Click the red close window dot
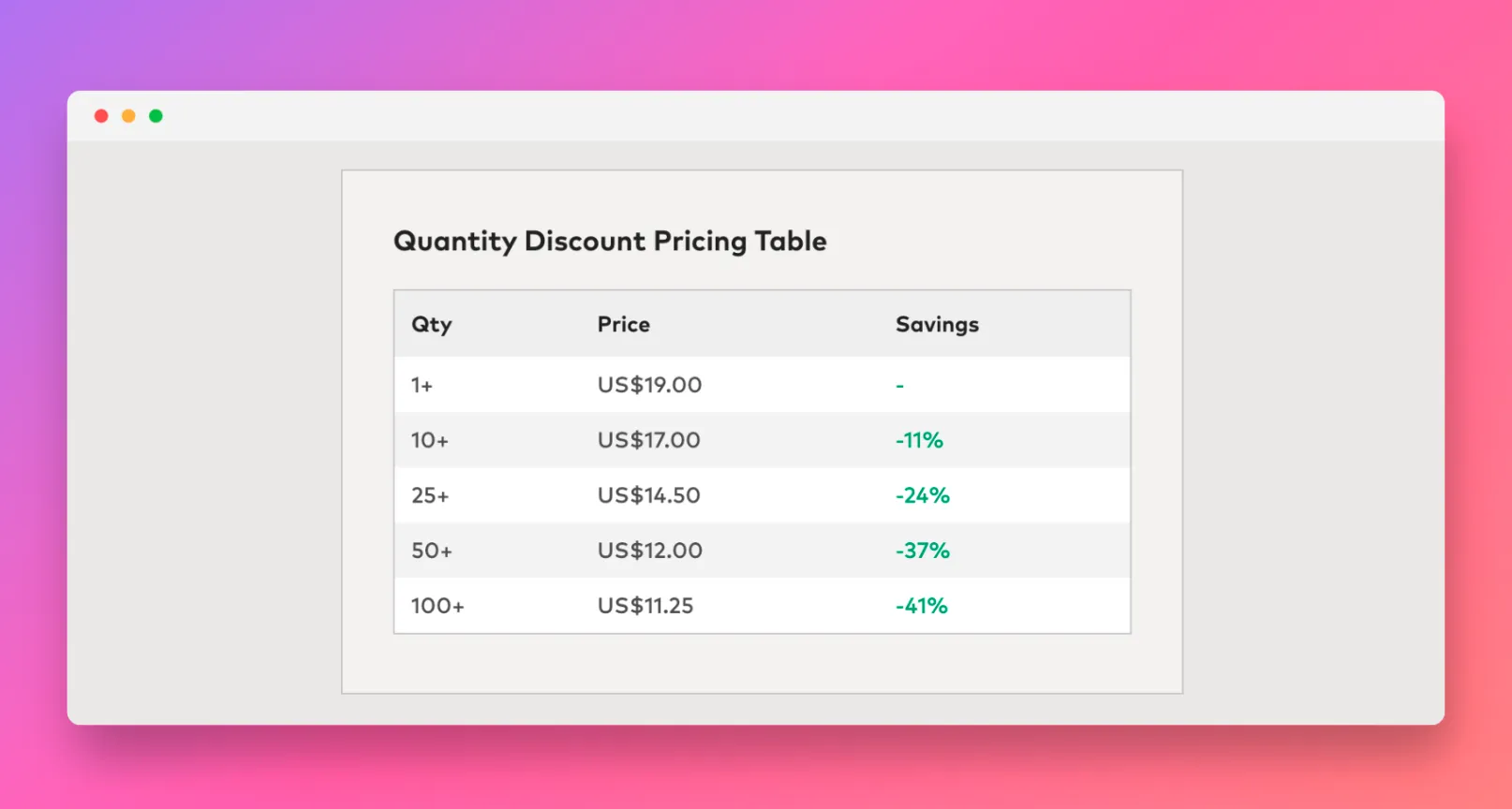Screen dimensions: 1512x809 pos(101,116)
